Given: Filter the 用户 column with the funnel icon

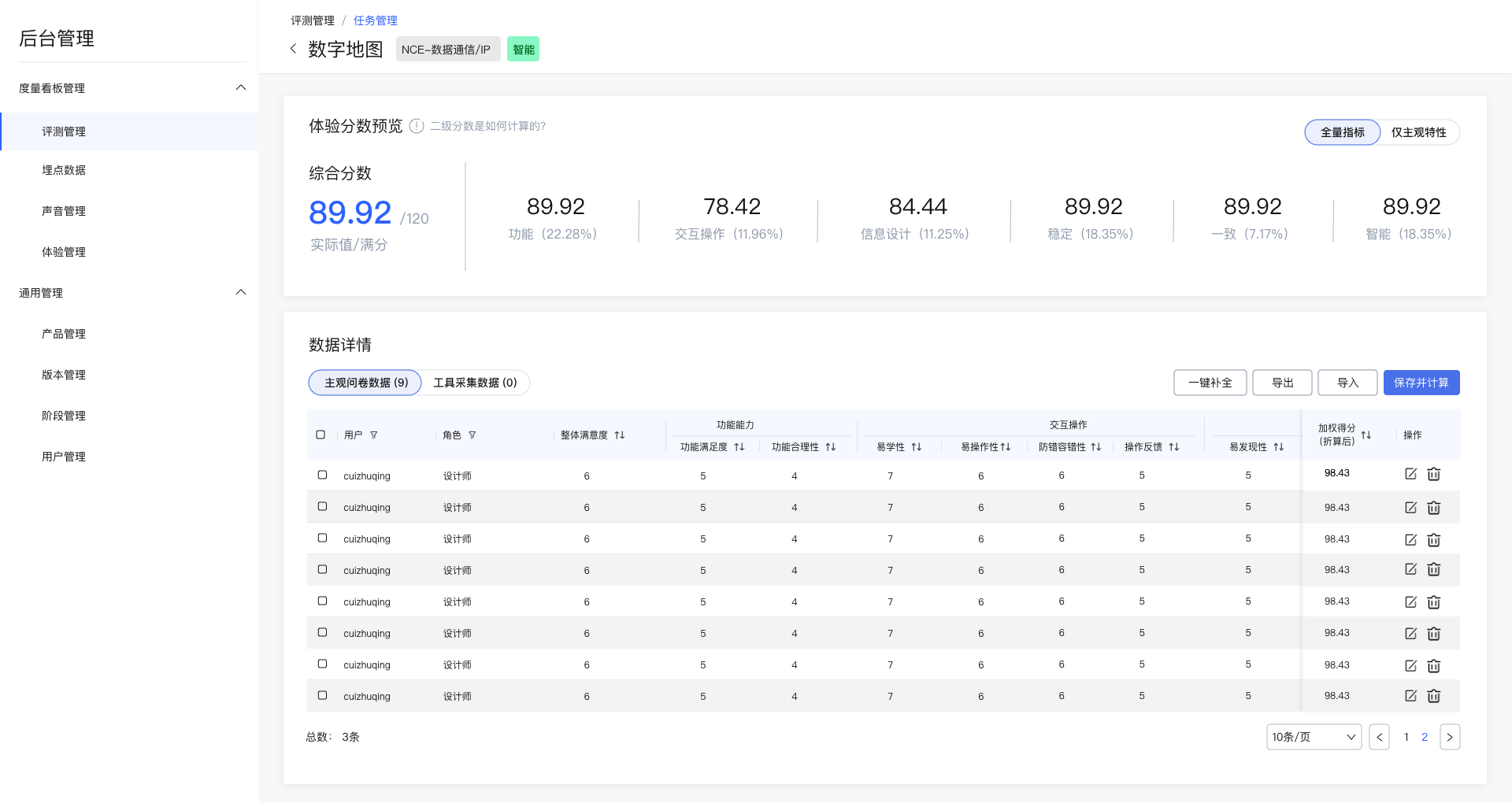Looking at the screenshot, I should coord(374,435).
